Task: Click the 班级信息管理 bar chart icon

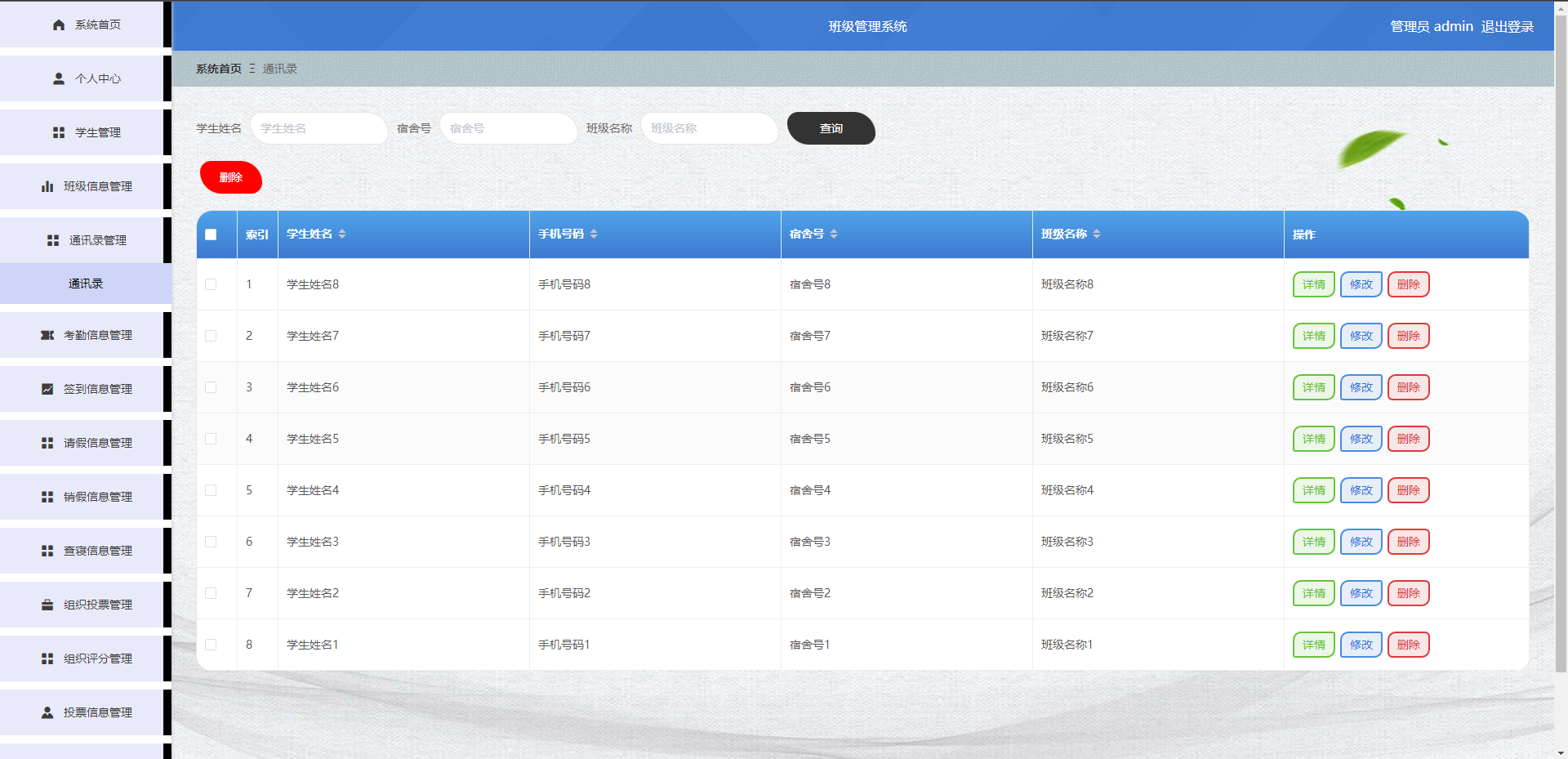Action: [x=47, y=185]
